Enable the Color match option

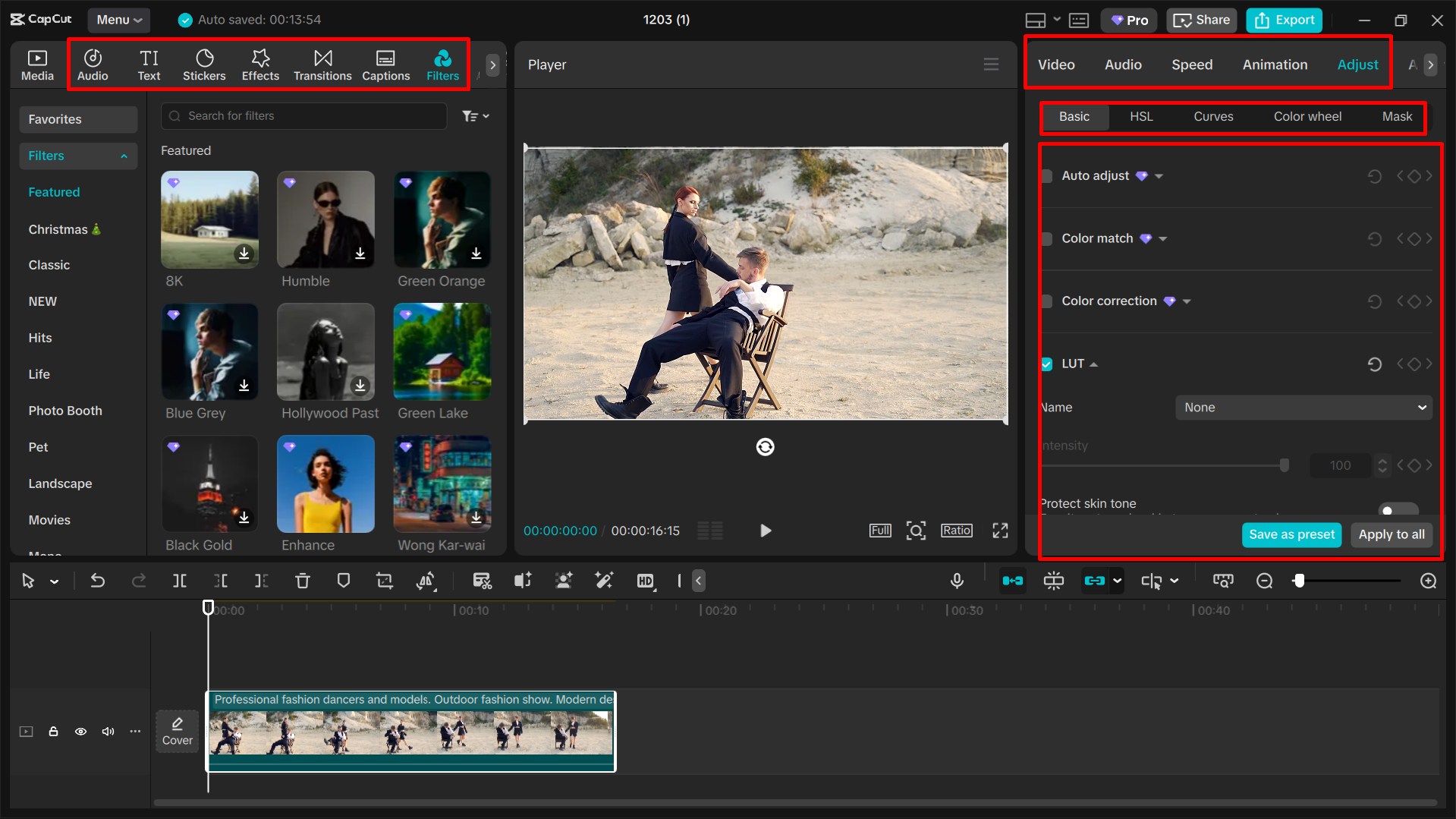pyautogui.click(x=1046, y=238)
